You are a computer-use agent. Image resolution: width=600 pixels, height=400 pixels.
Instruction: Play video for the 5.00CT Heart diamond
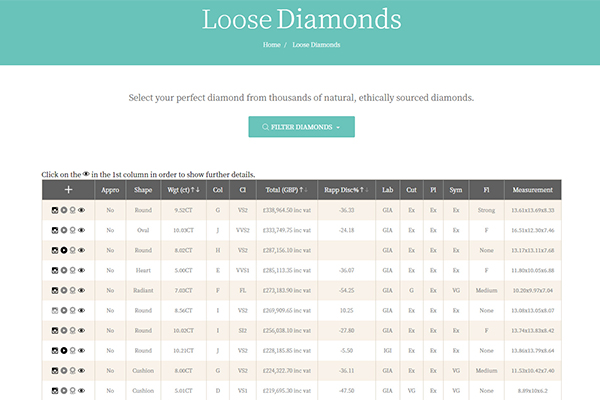point(64,270)
